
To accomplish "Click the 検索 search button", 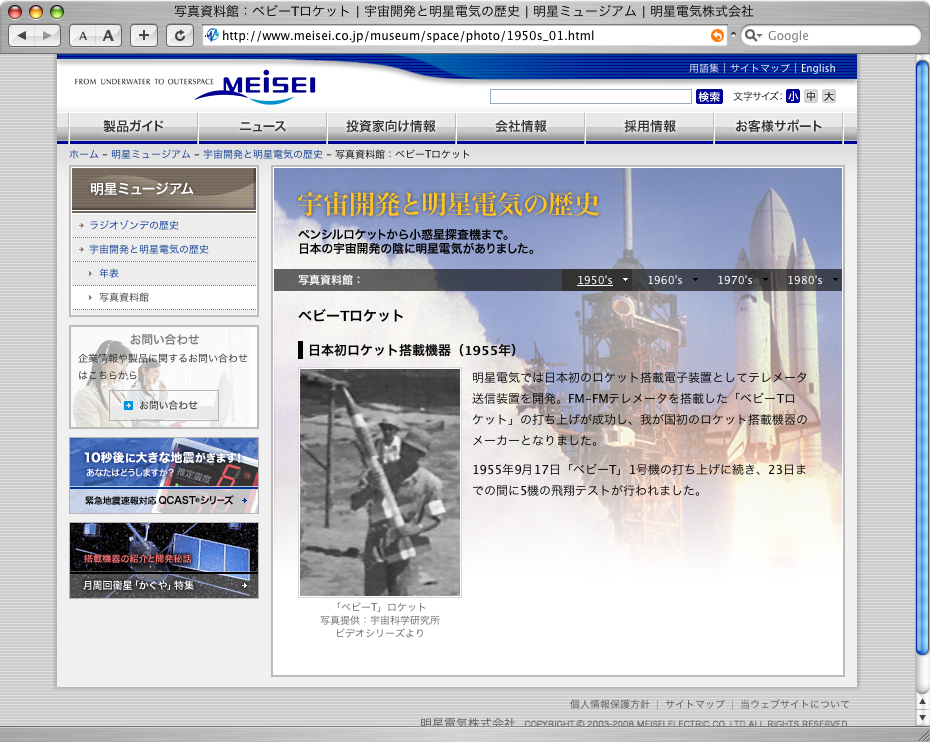I will click(709, 97).
